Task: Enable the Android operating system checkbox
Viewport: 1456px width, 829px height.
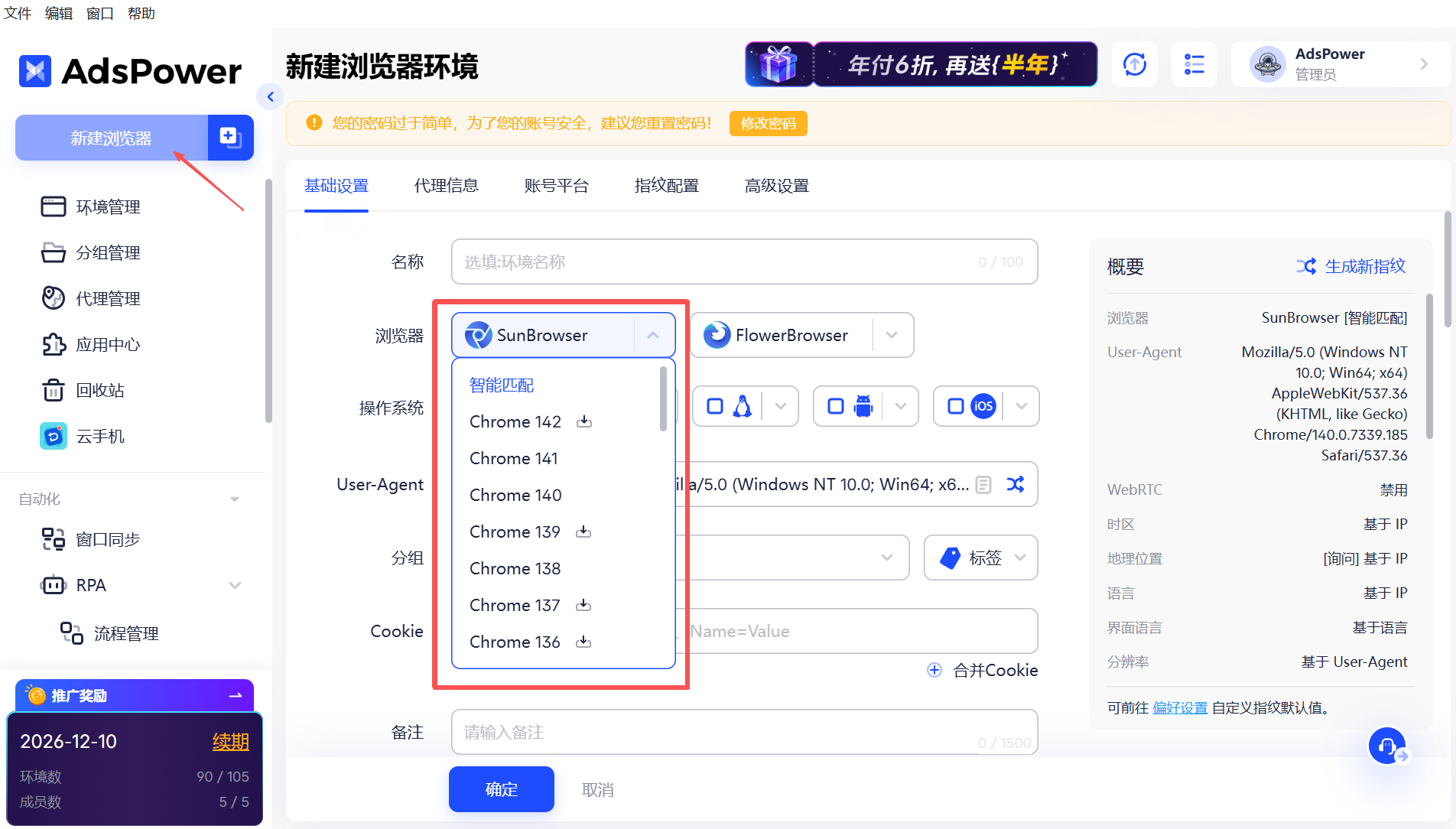Action: [836, 406]
